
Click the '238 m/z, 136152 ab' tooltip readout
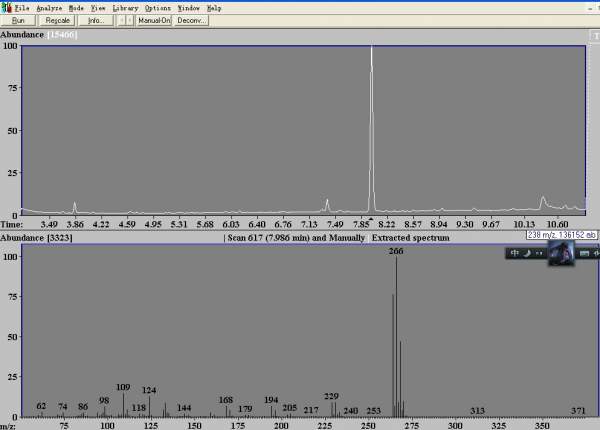(x=562, y=235)
